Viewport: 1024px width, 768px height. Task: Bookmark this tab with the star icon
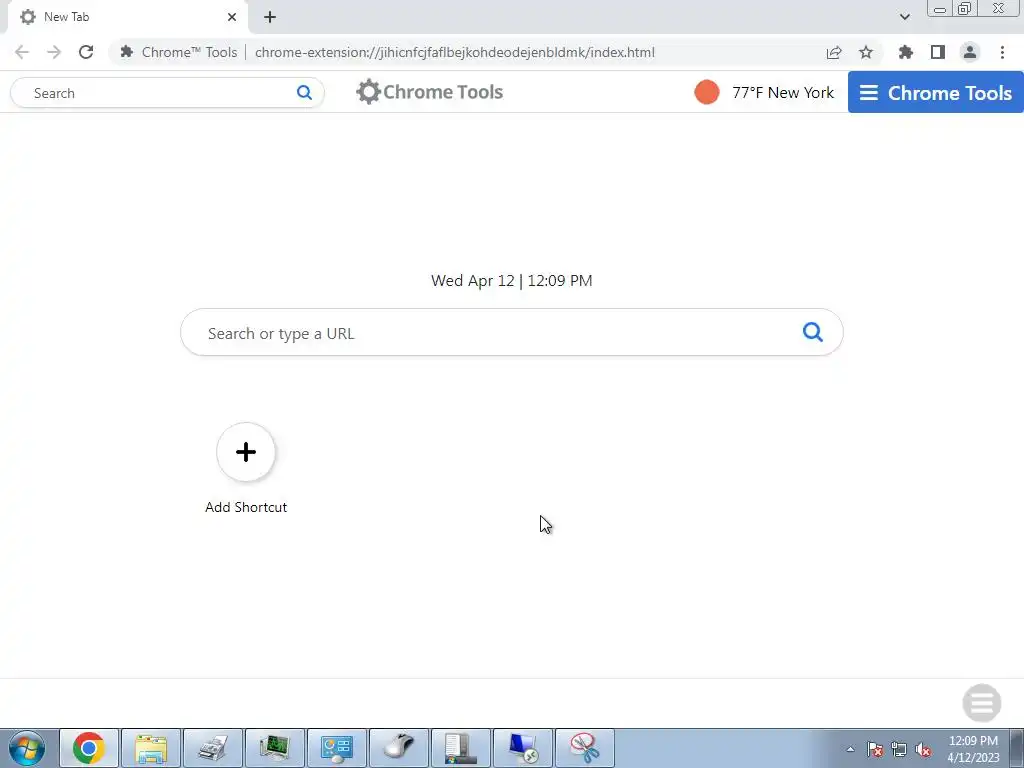866,52
